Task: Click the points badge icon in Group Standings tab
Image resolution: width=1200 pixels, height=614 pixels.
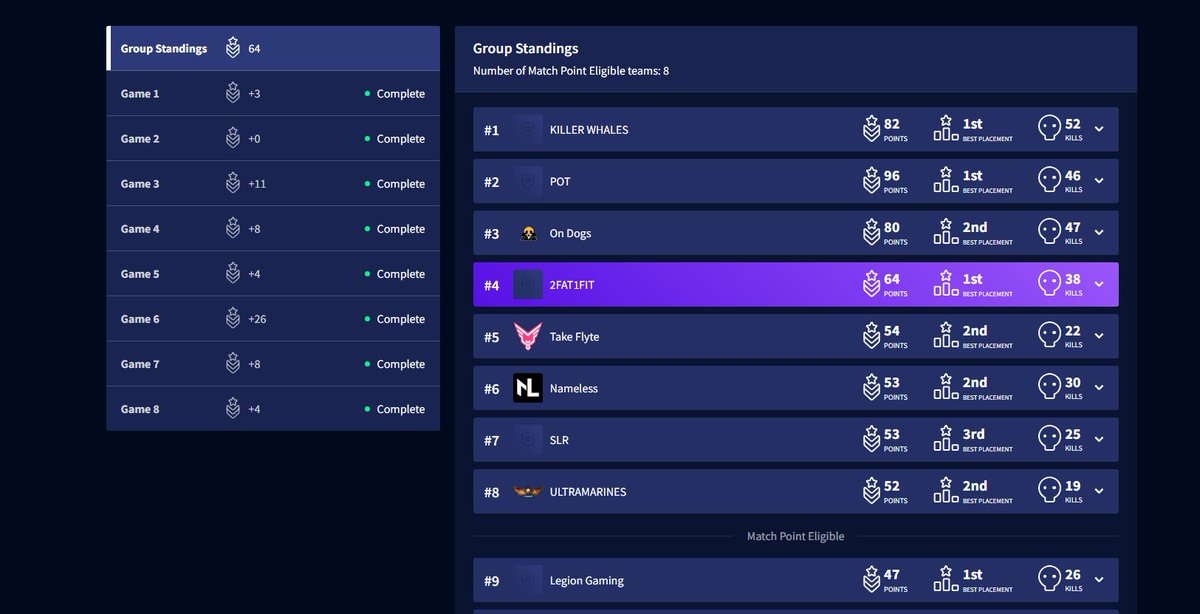Action: [x=233, y=48]
